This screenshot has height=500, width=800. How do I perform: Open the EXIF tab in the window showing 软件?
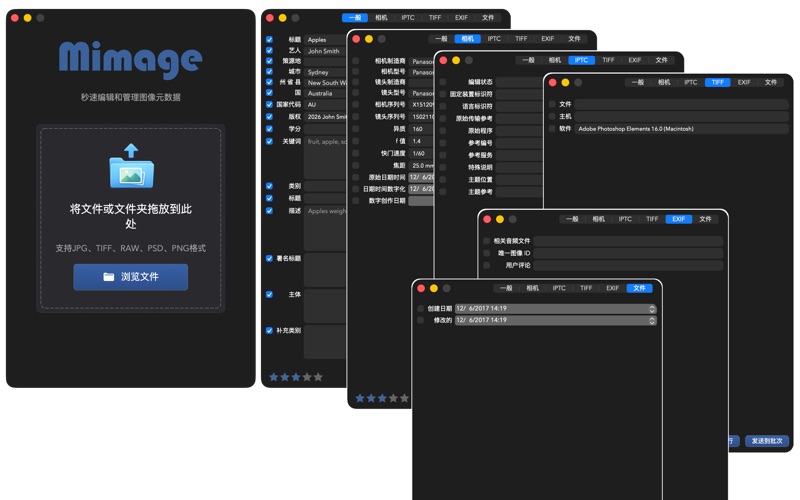tap(744, 82)
